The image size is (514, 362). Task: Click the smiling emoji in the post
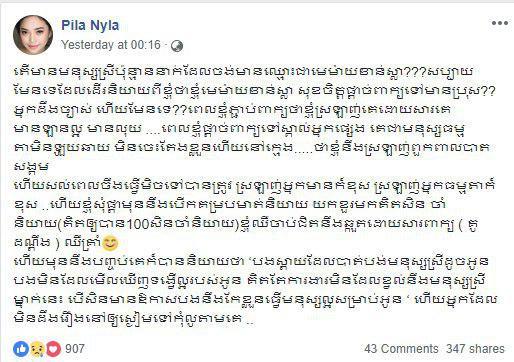(109, 242)
